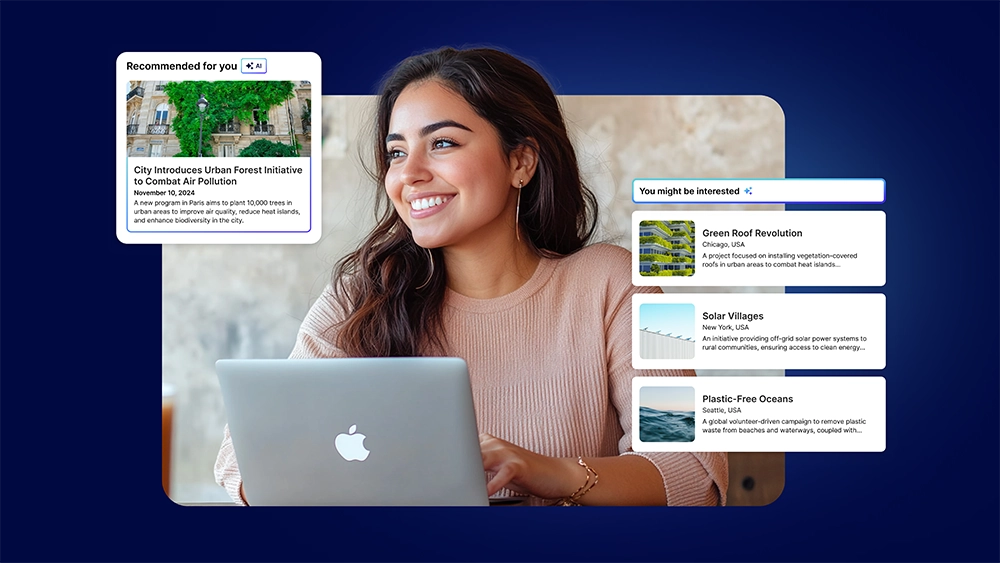Viewport: 1000px width, 563px height.
Task: Click the Recommended for you heading
Action: [182, 66]
